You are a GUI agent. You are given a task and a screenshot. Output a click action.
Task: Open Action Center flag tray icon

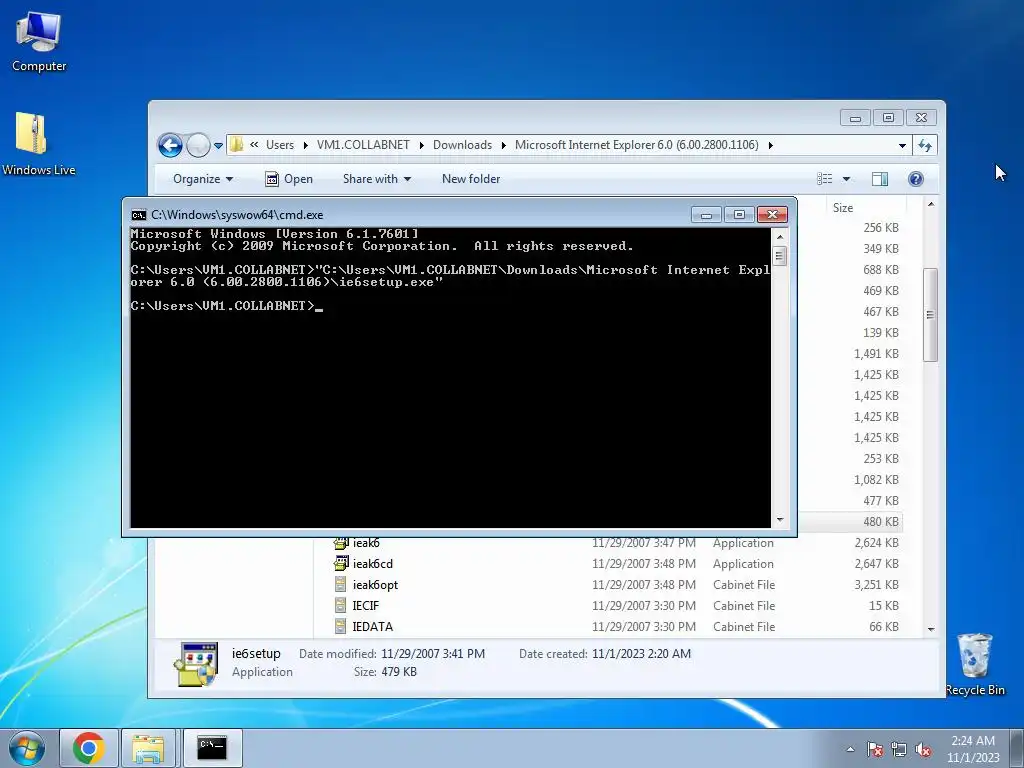(x=874, y=749)
